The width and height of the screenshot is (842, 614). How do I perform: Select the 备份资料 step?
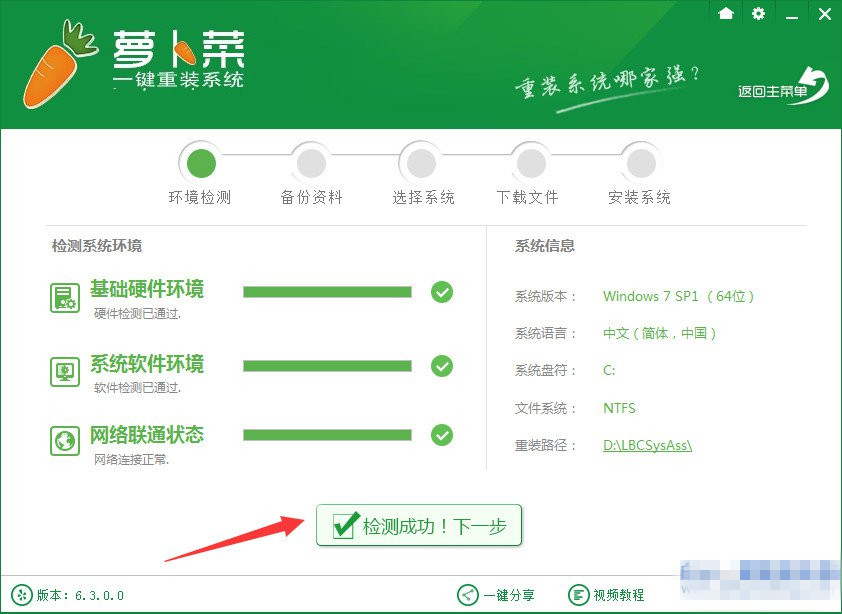311,163
